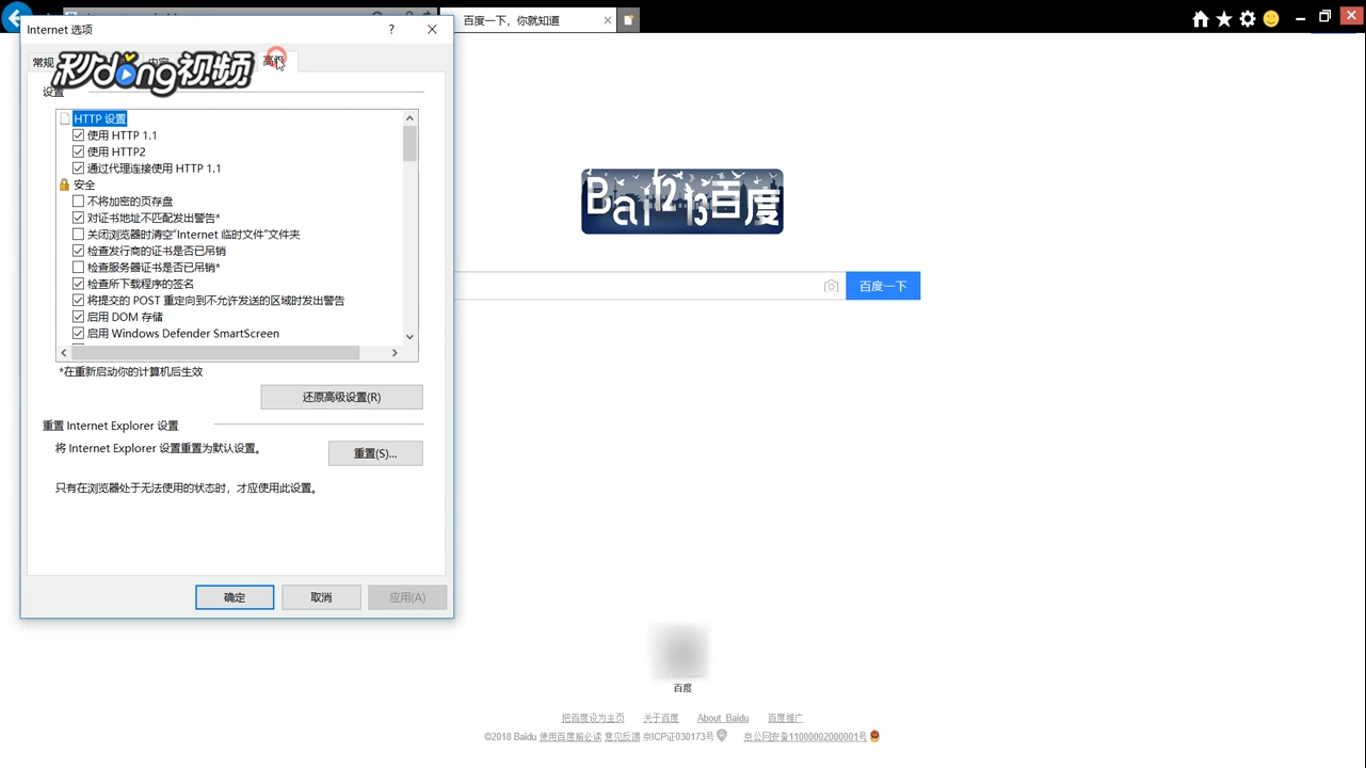Screen dimensions: 1366x768
Task: Click the page icon beside HTTP 设置
Action: tap(65, 119)
